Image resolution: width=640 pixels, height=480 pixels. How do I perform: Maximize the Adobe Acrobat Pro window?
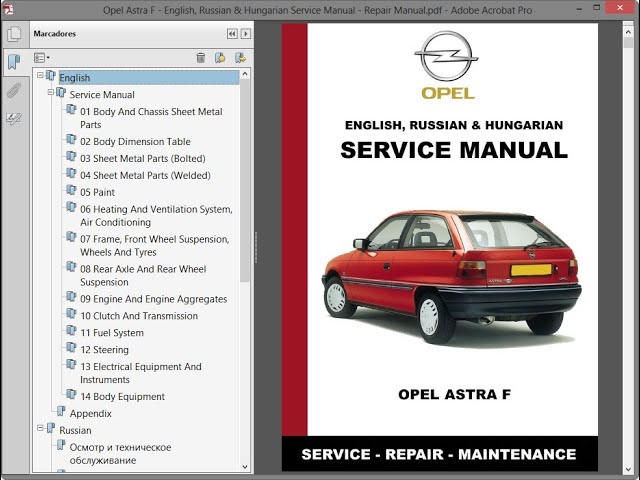(596, 8)
